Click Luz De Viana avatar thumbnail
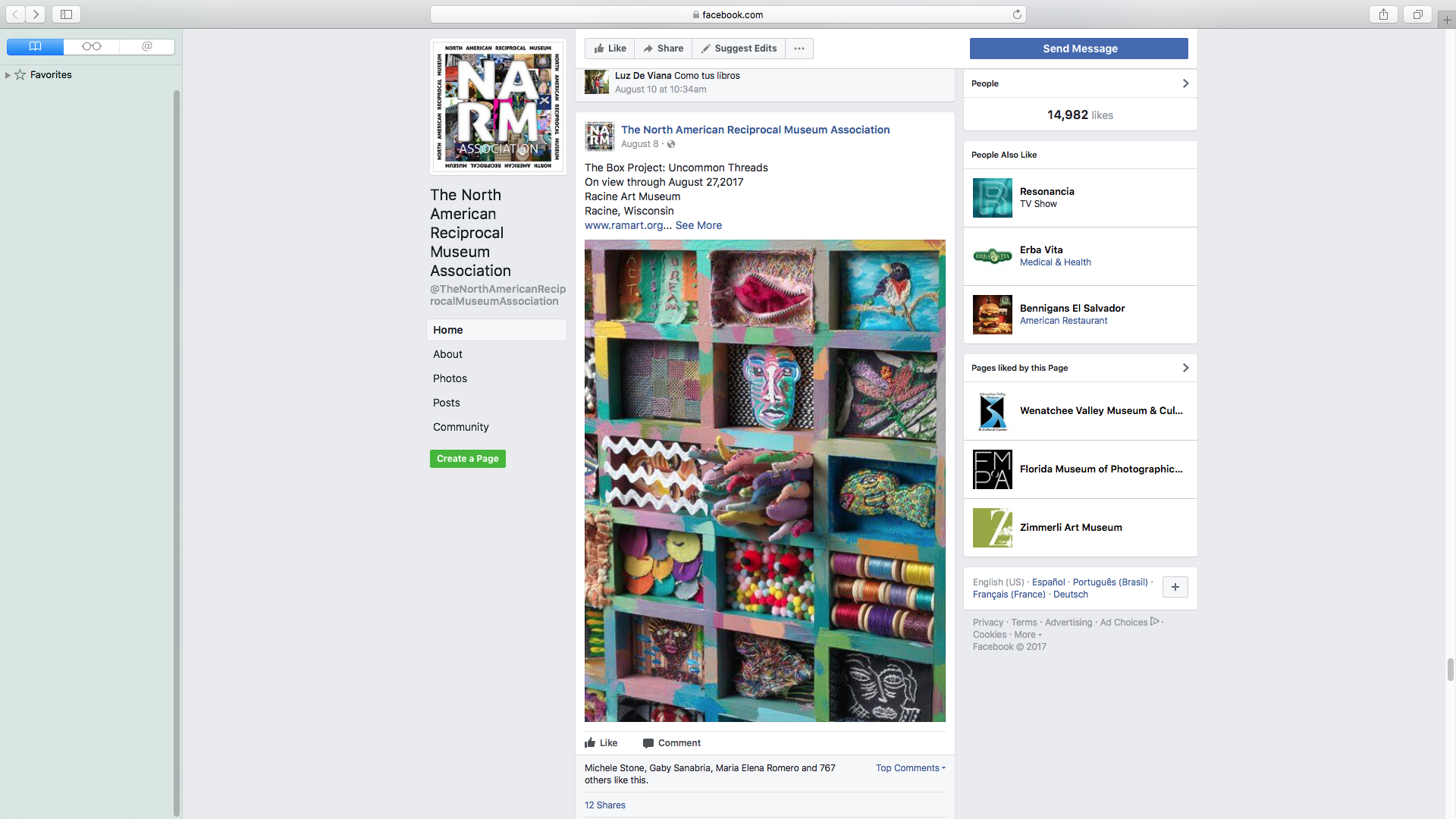The image size is (1456, 819). tap(597, 82)
